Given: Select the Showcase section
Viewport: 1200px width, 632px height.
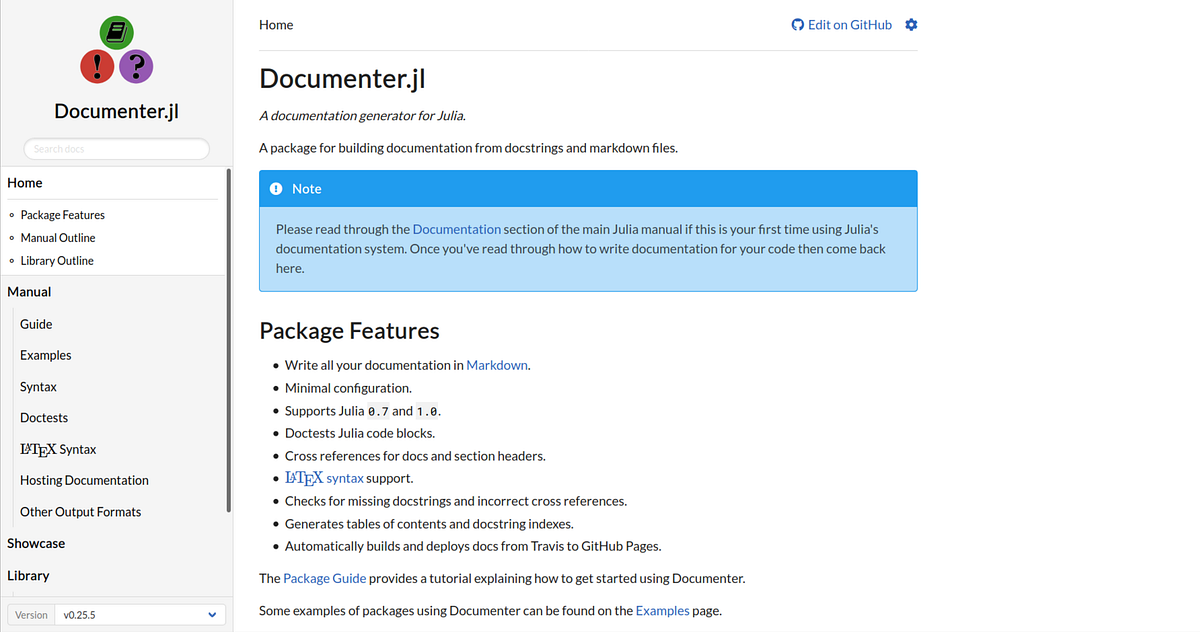Looking at the screenshot, I should pyautogui.click(x=36, y=543).
